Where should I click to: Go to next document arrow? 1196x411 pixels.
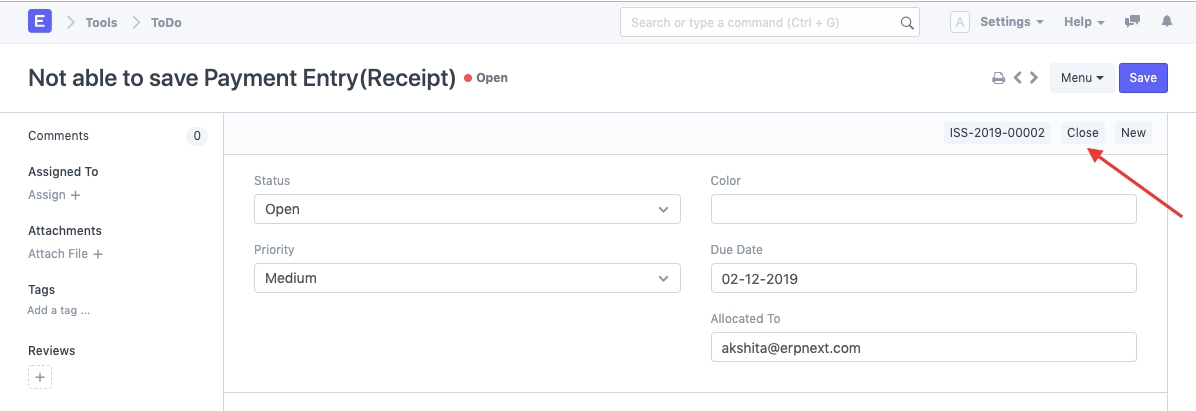(x=1034, y=78)
